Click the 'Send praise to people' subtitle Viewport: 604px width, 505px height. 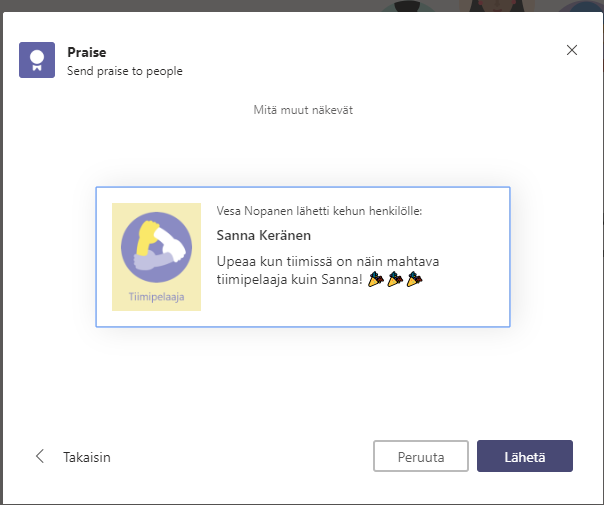tap(124, 71)
